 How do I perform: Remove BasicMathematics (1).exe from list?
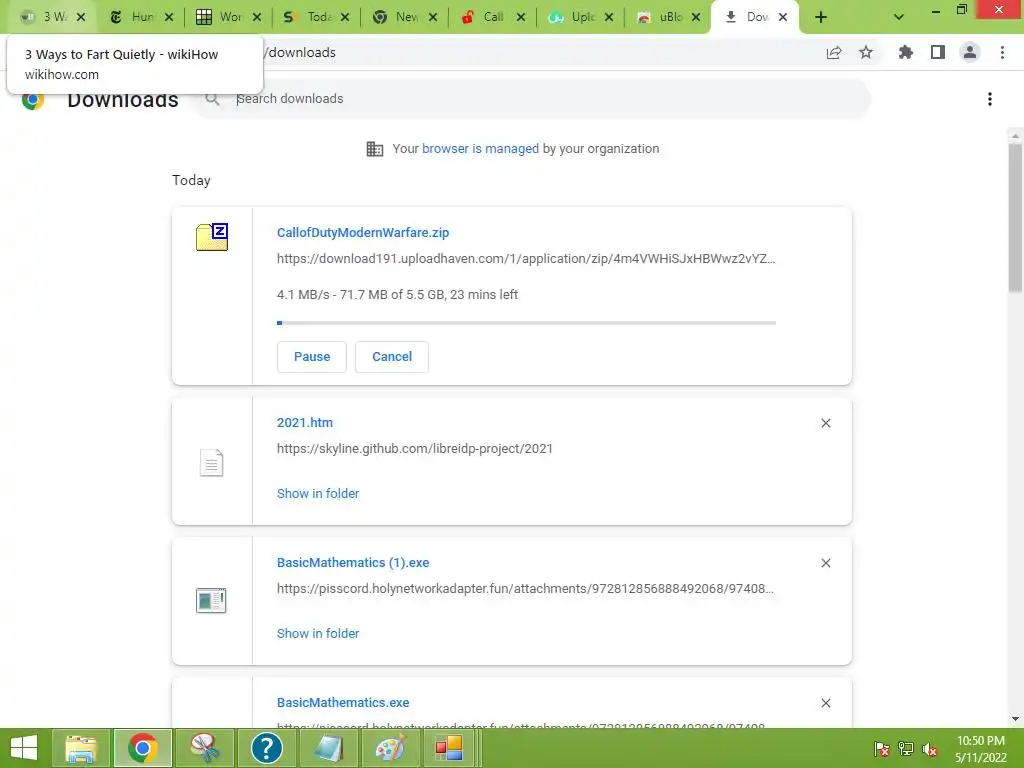tap(825, 563)
